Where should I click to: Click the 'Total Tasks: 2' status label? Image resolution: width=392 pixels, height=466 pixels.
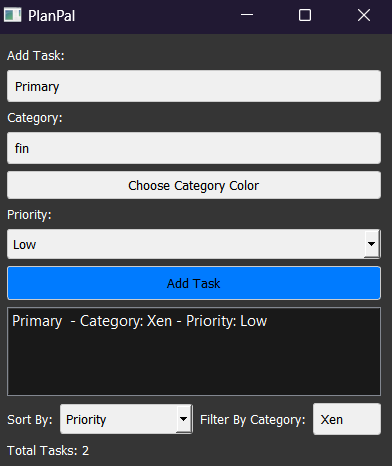(x=48, y=451)
